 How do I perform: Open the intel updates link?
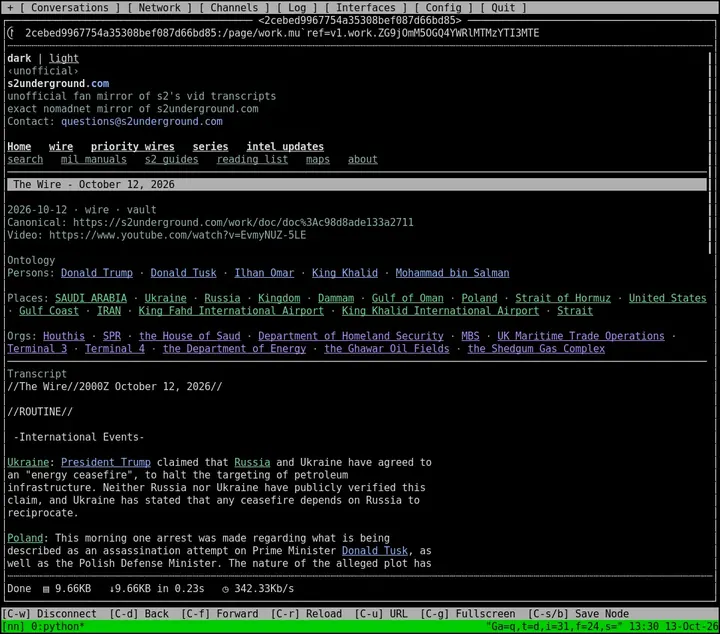point(285,146)
